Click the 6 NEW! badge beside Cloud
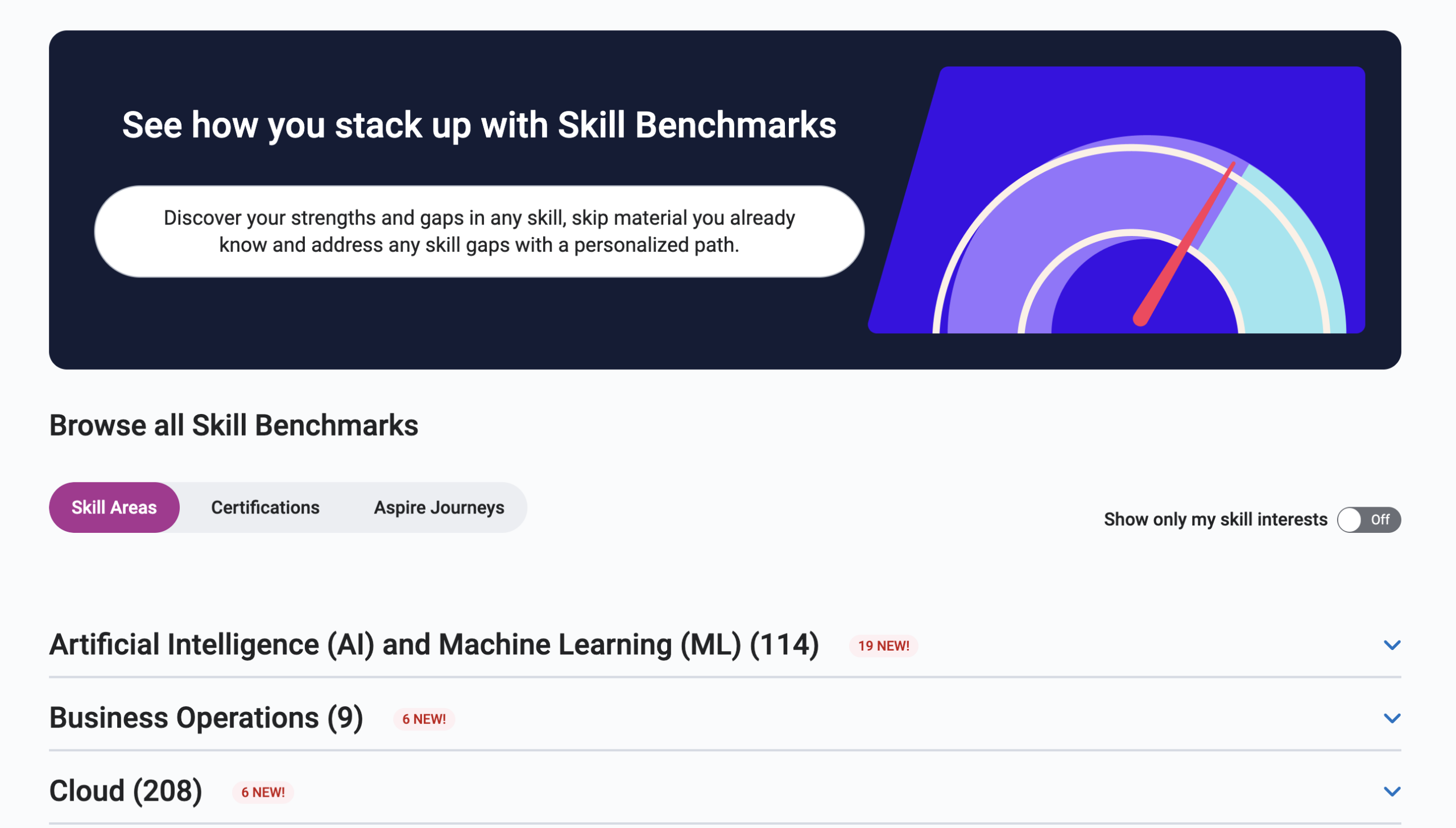This screenshot has width=1456, height=828. pos(263,792)
